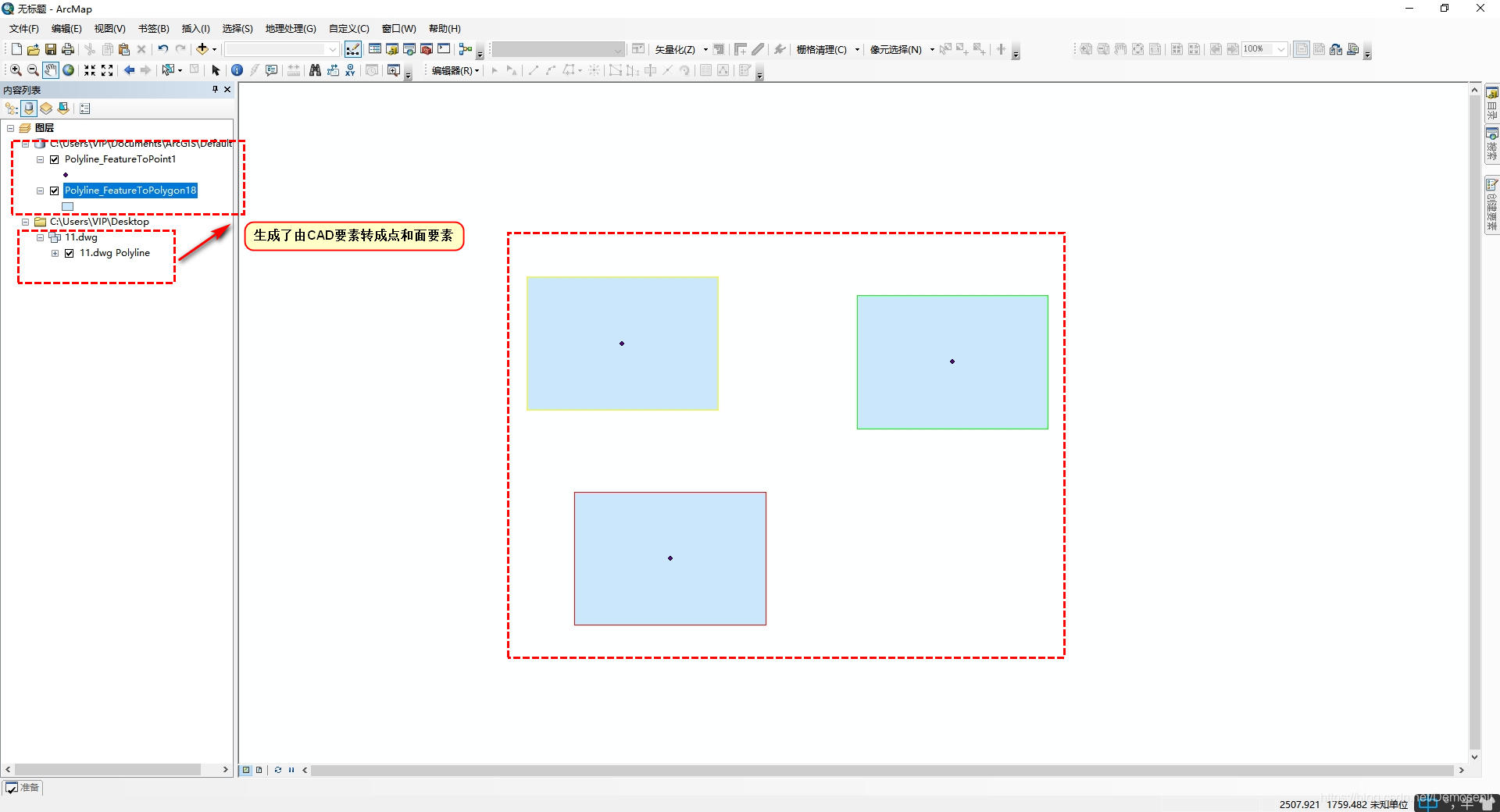This screenshot has width=1500, height=812.
Task: Toggle Polyline_FeatureToPoint1 layer visibility checkbox
Action: (55, 159)
